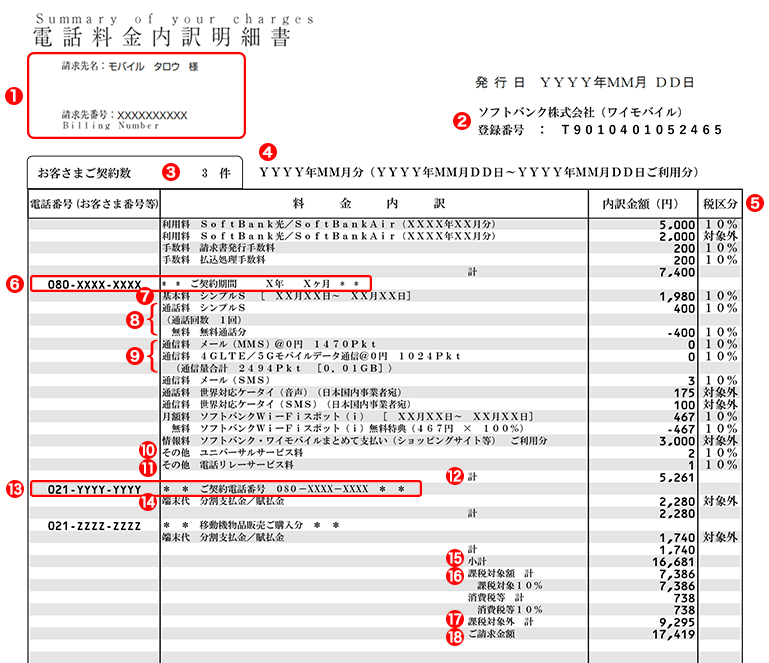Click the 料金内訳 column header
Screen dimensions: 769x663
[x=368, y=204]
